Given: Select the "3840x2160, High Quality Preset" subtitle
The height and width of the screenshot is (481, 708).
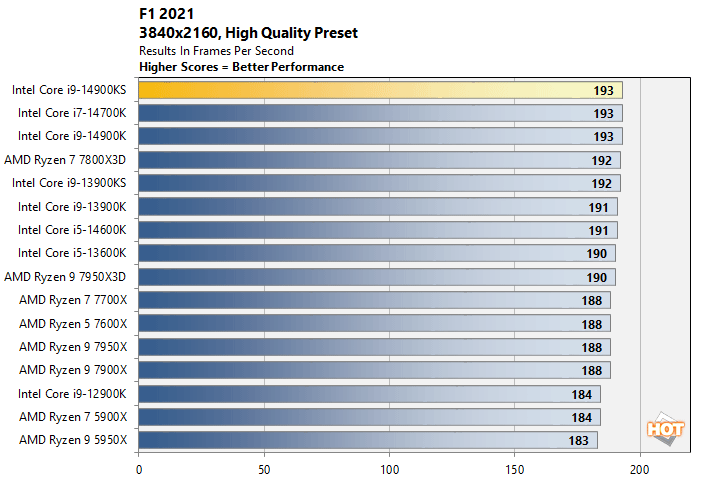Looking at the screenshot, I should click(248, 33).
